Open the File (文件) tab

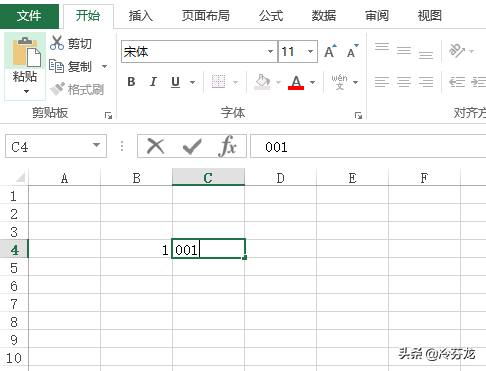coord(29,16)
